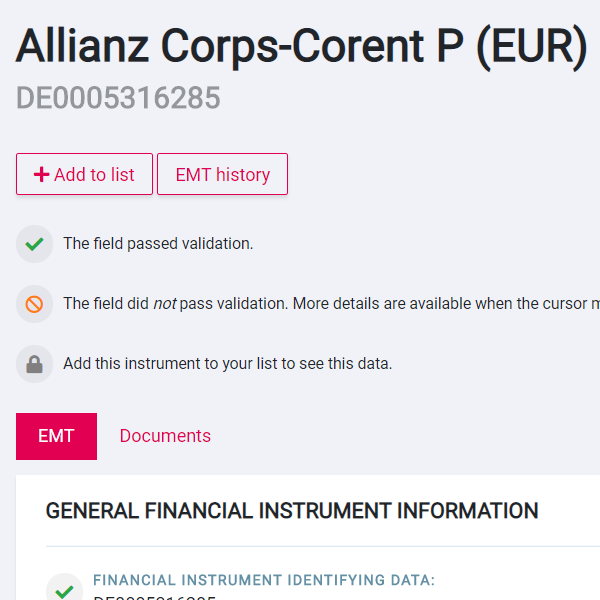Select the EMT tab
The image size is (600, 600).
point(56,436)
